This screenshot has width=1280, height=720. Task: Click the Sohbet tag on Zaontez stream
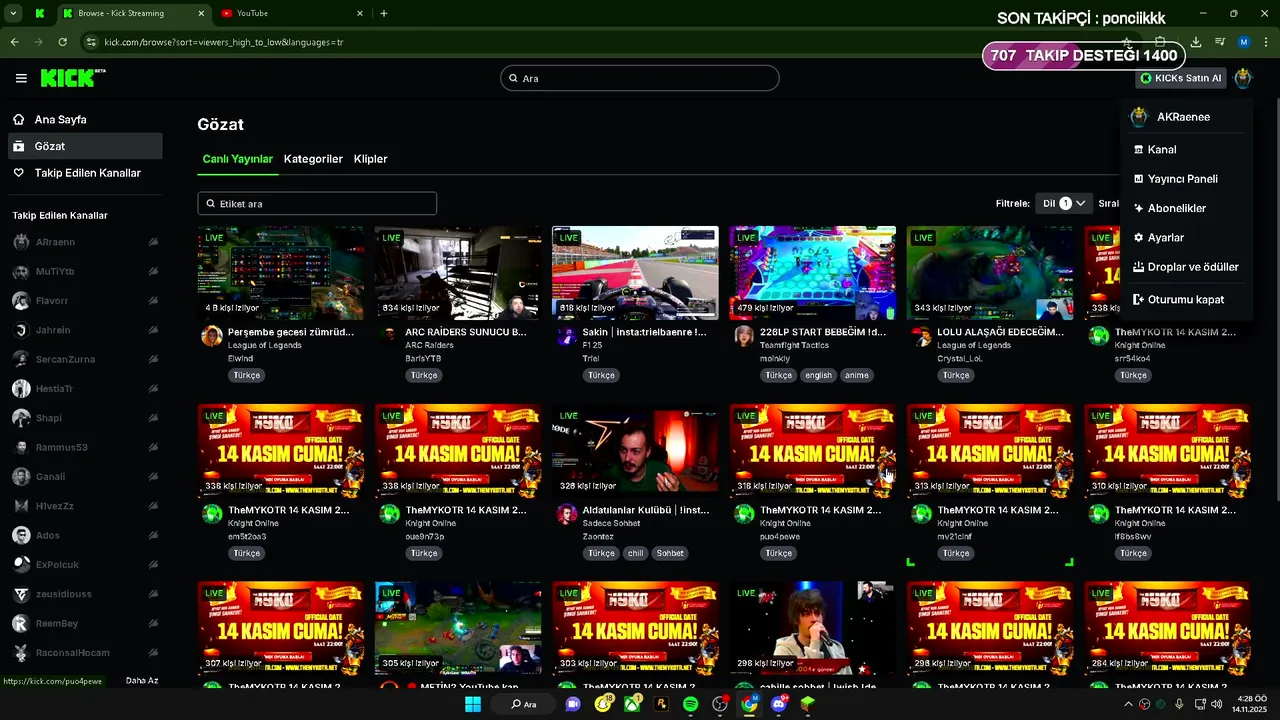click(x=670, y=553)
